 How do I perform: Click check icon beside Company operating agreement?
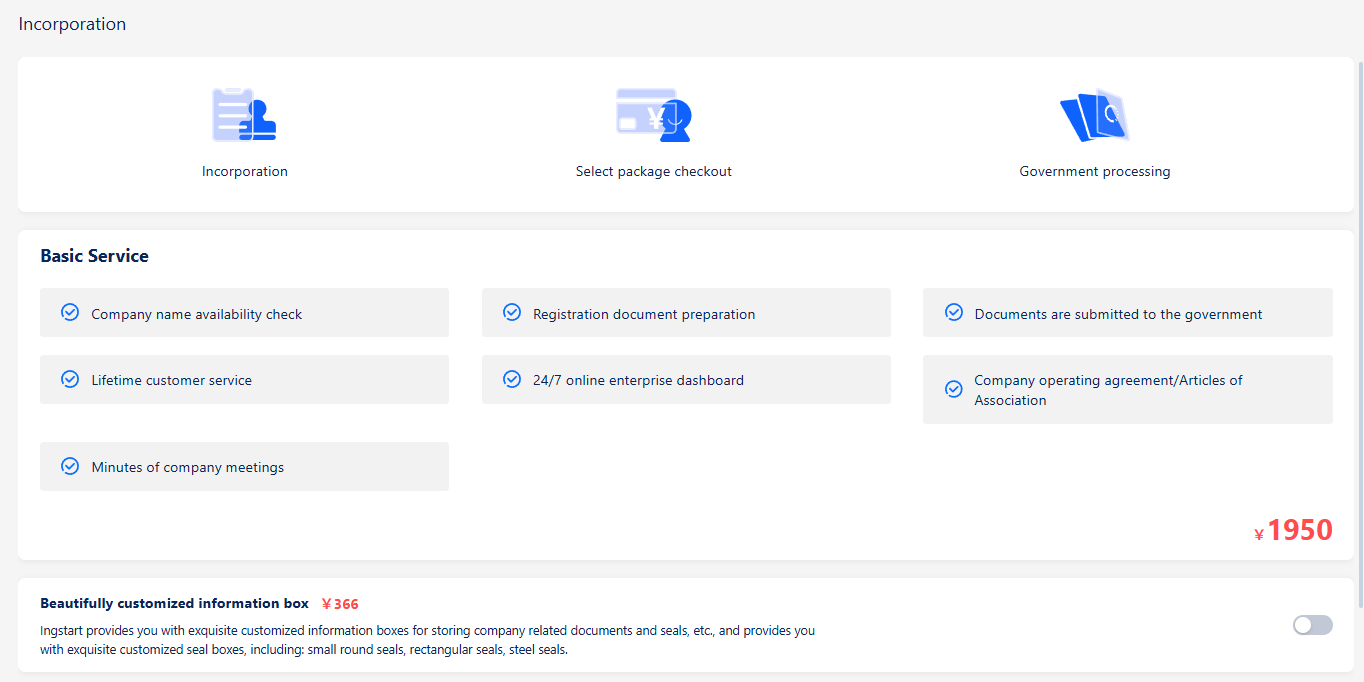point(954,389)
